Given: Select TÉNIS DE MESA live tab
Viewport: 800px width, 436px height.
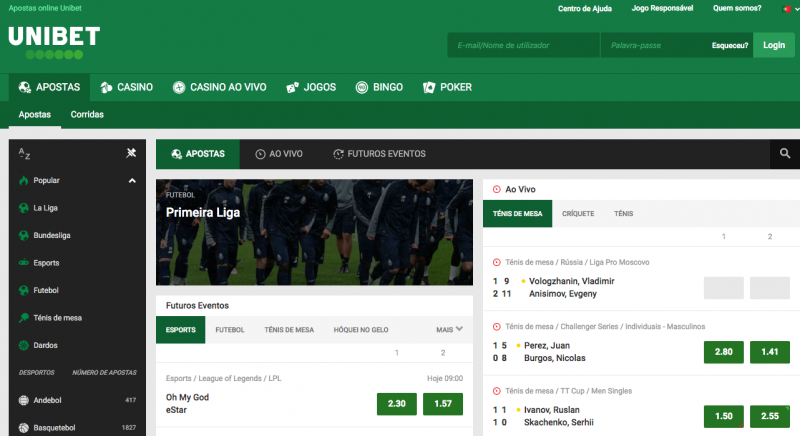Looking at the screenshot, I should tap(517, 214).
